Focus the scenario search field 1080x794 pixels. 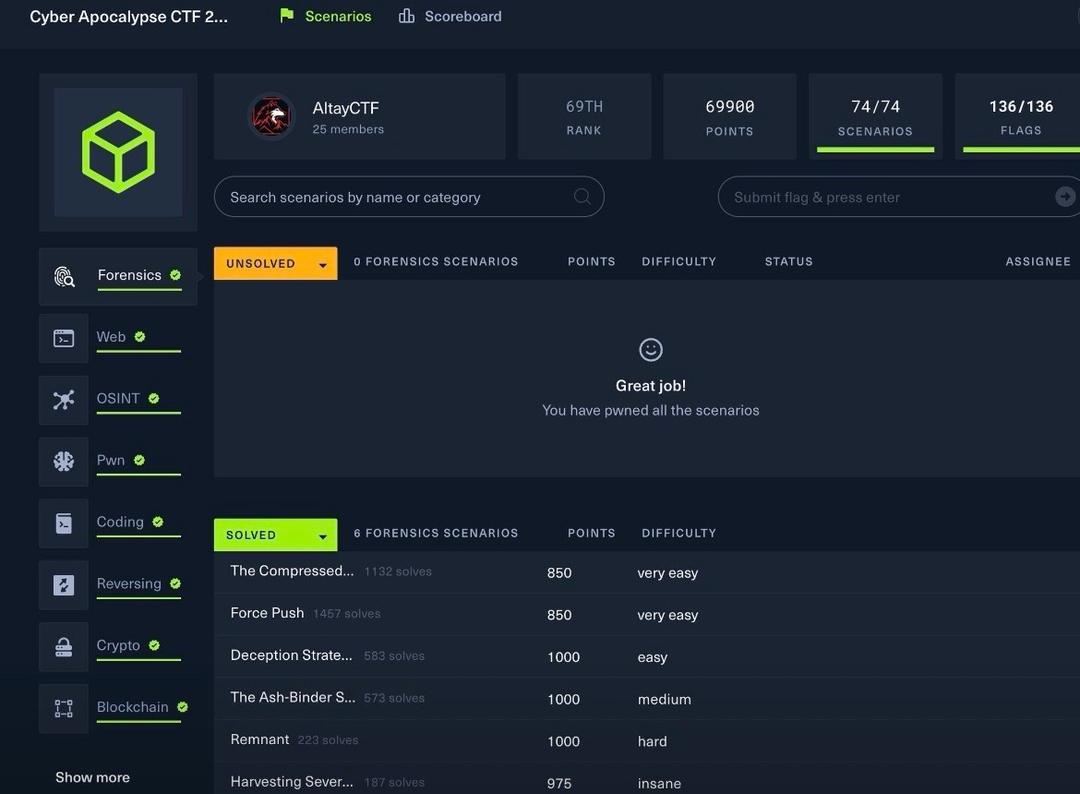click(409, 197)
